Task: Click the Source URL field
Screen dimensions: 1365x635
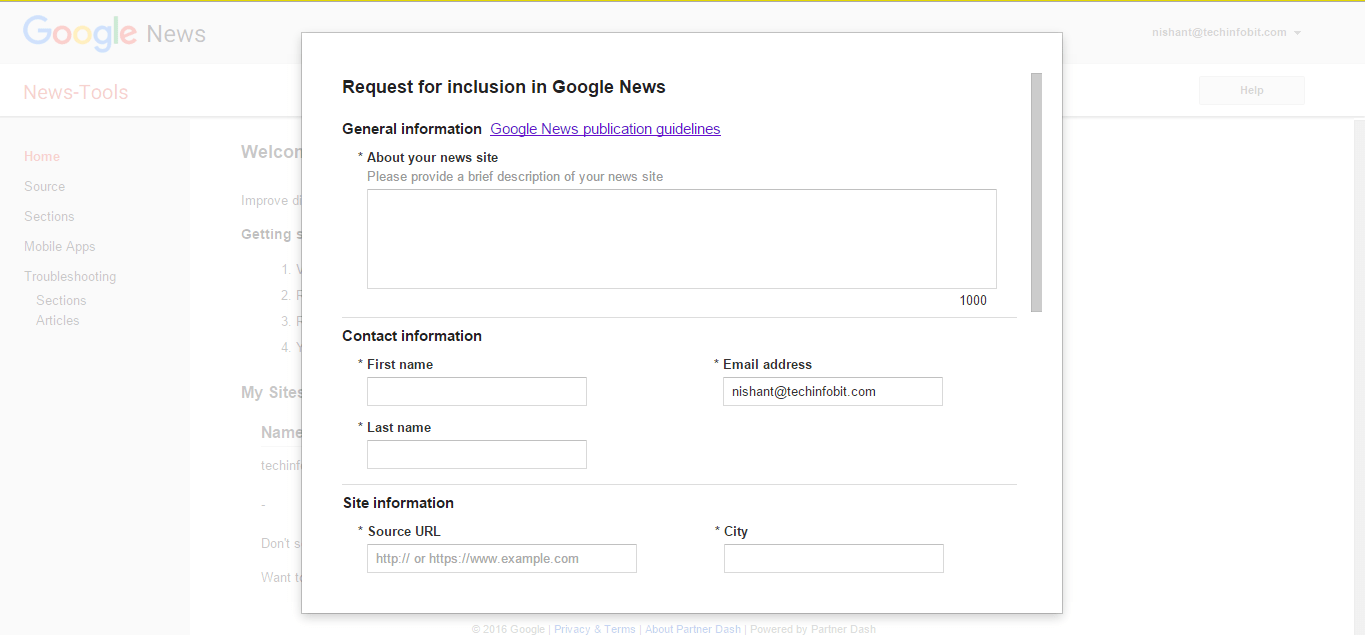Action: pos(501,558)
